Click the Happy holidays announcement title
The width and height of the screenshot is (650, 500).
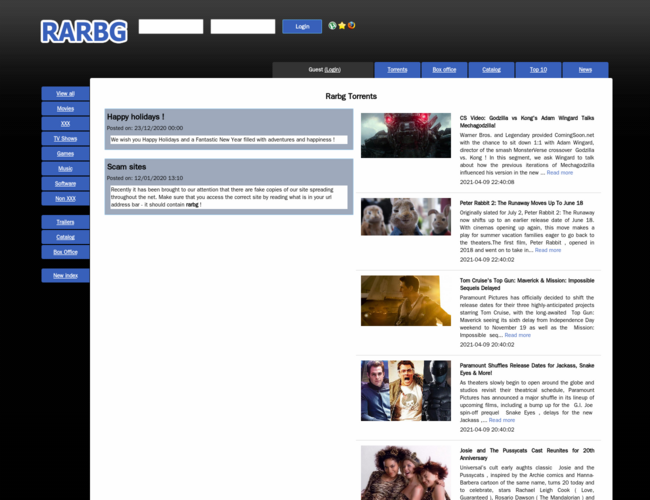pos(136,117)
